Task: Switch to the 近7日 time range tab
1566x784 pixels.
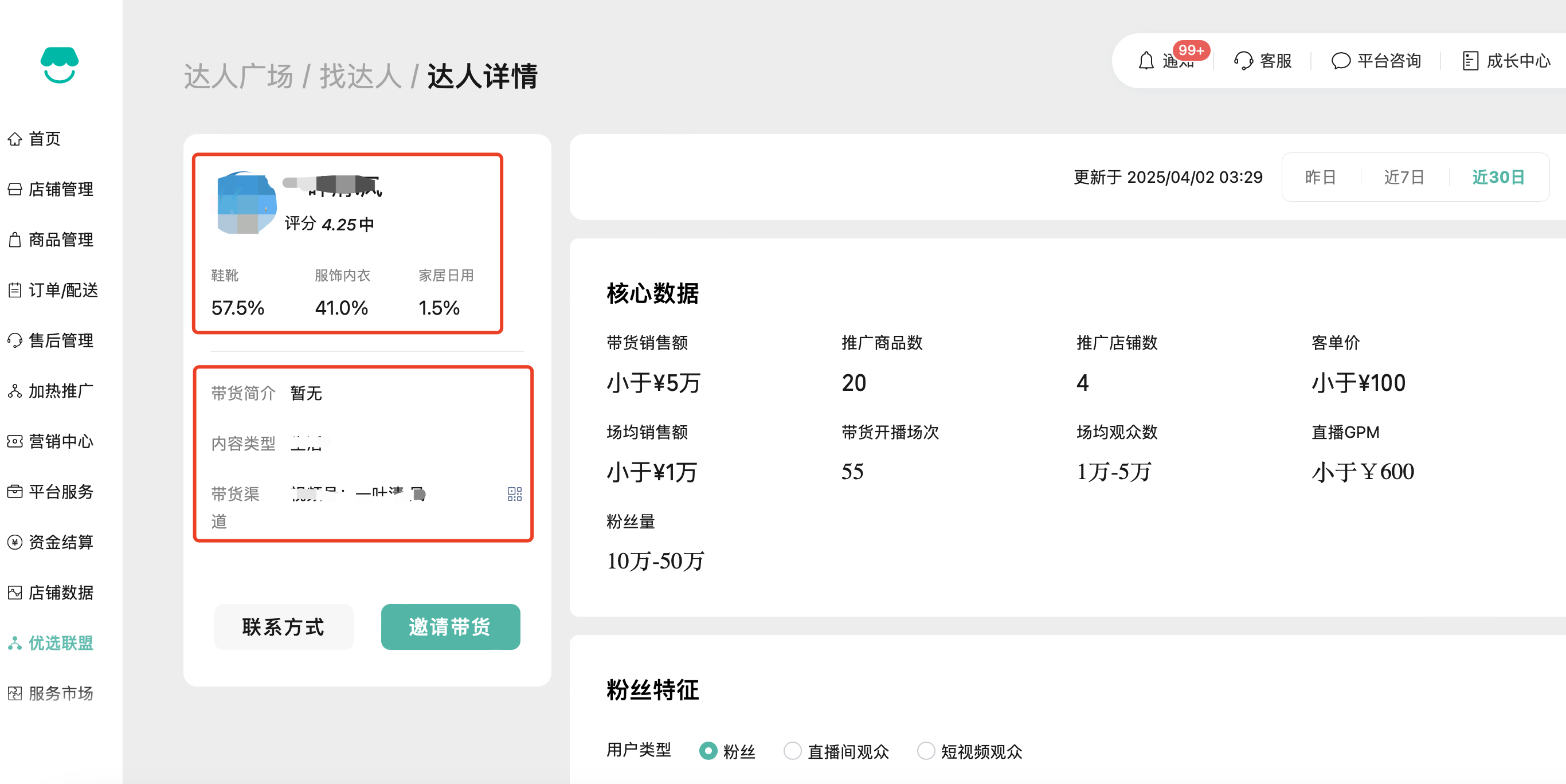Action: coord(1404,177)
